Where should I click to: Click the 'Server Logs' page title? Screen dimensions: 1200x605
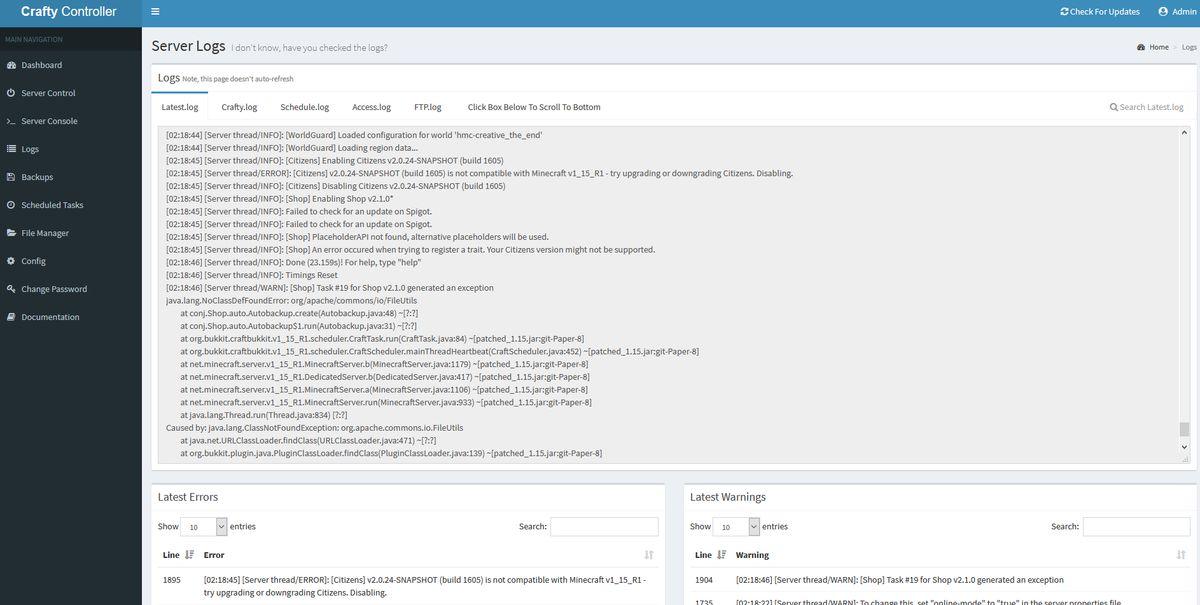189,46
